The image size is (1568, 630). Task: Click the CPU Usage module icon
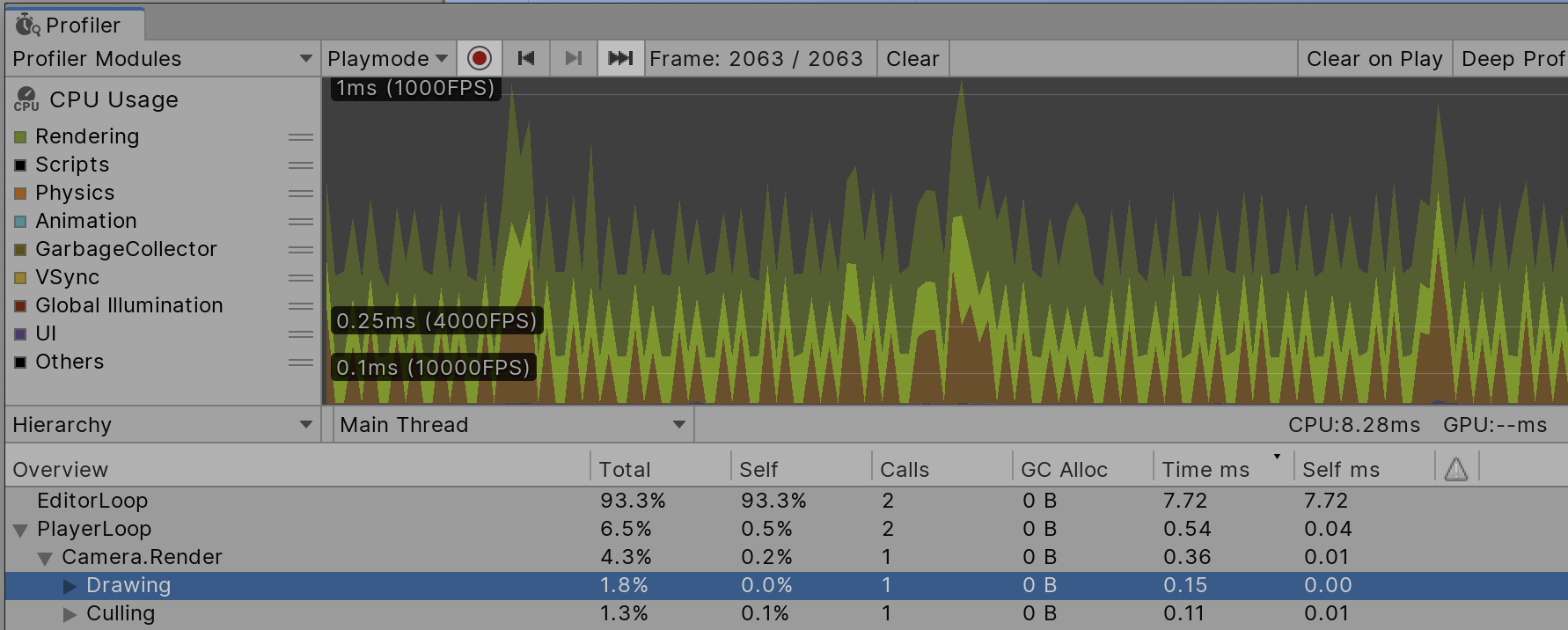point(26,99)
